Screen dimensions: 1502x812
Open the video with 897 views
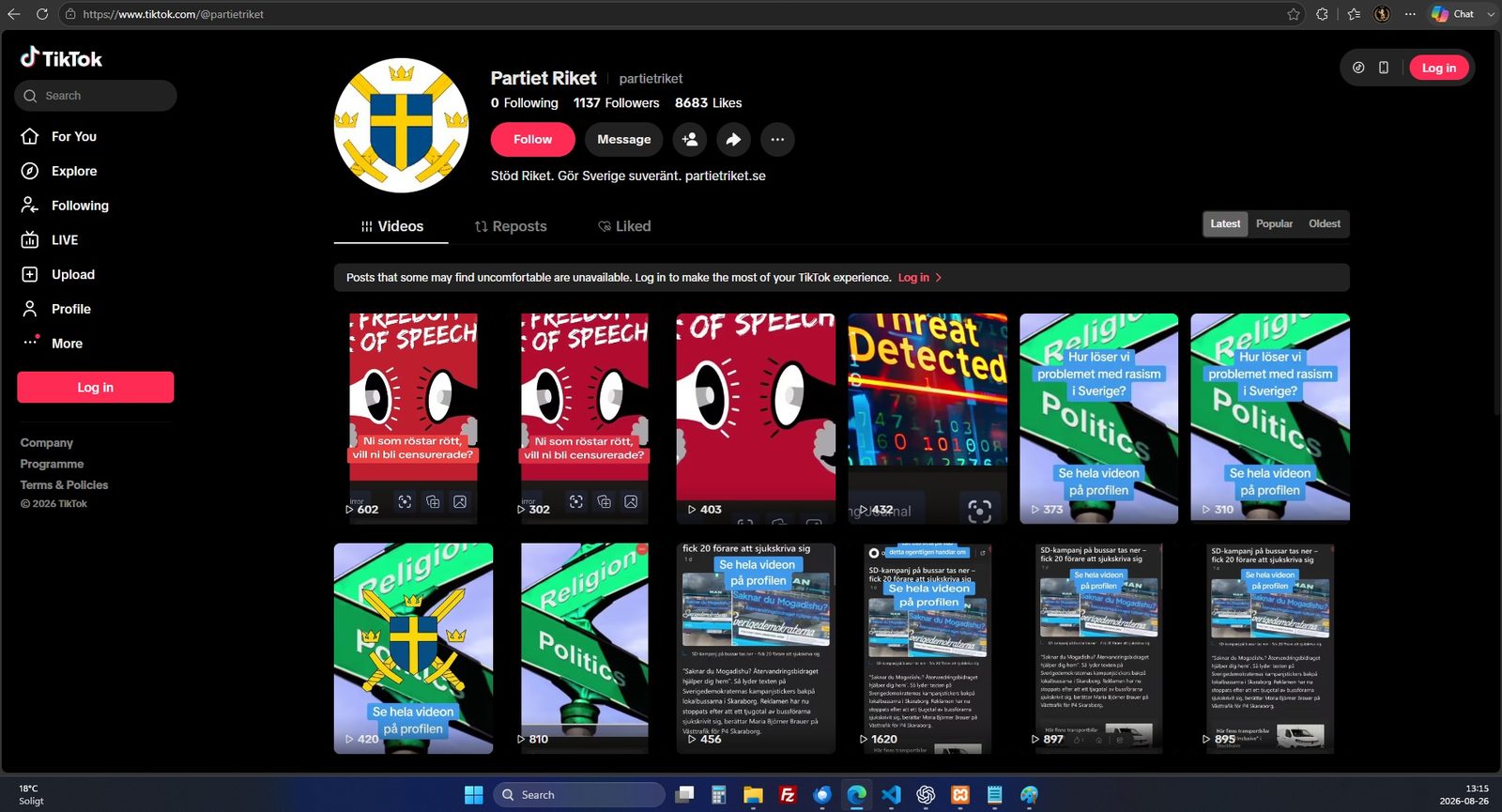(x=1098, y=649)
